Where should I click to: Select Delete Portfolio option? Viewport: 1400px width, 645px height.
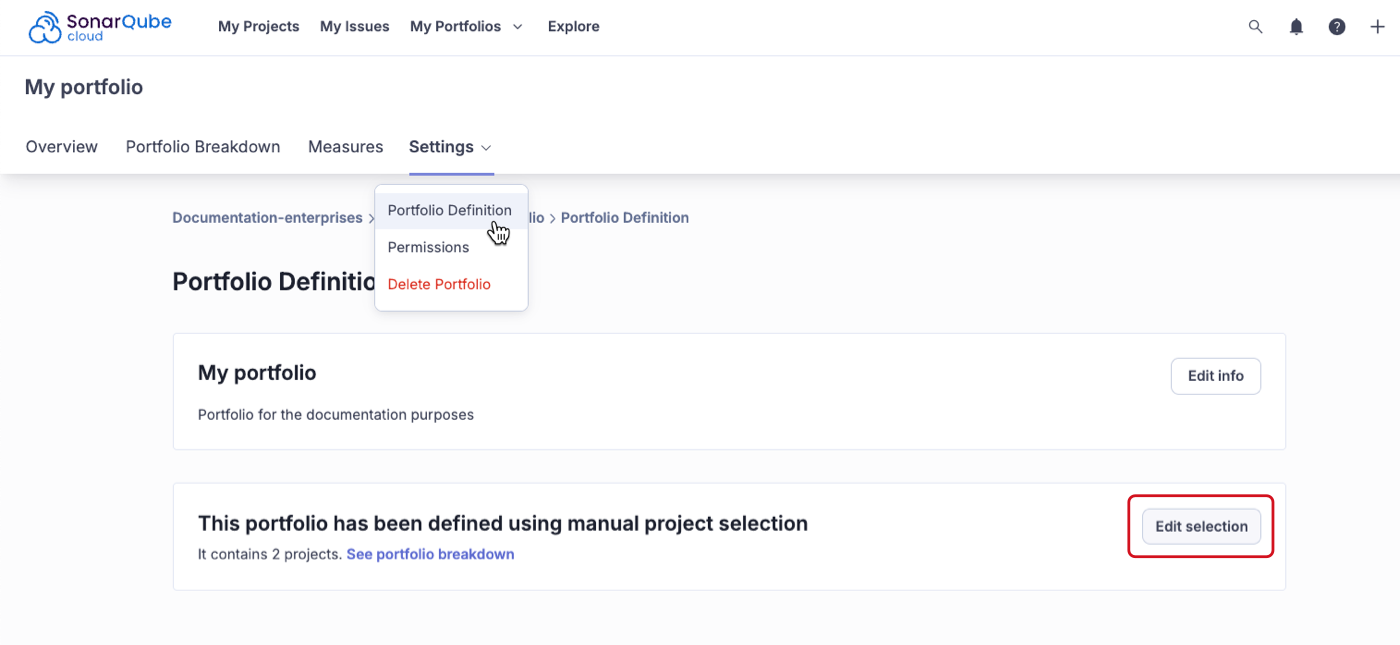pos(439,284)
